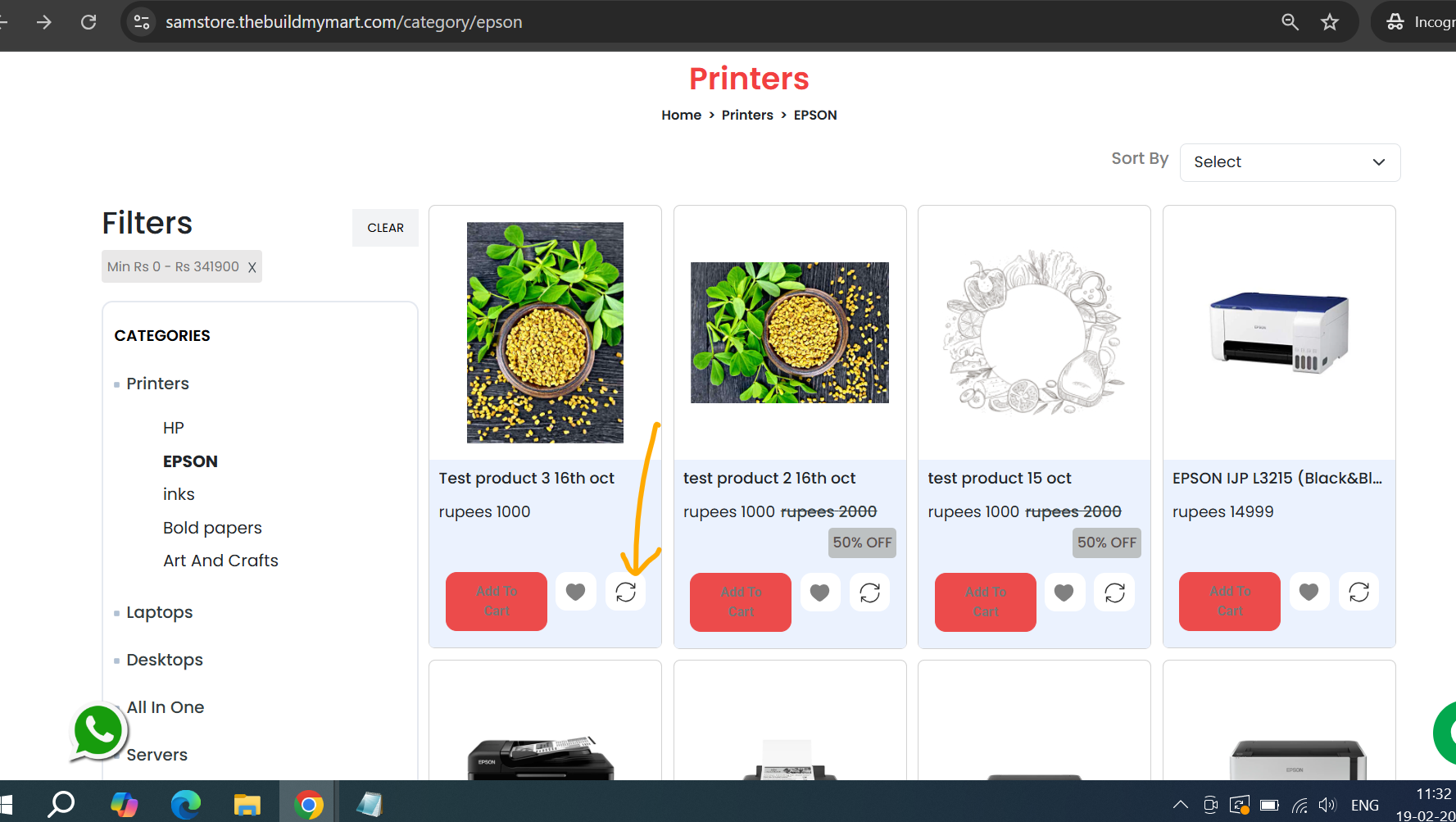This screenshot has height=822, width=1456.
Task: Open the test product 15 oct title
Action: pyautogui.click(x=1000, y=479)
